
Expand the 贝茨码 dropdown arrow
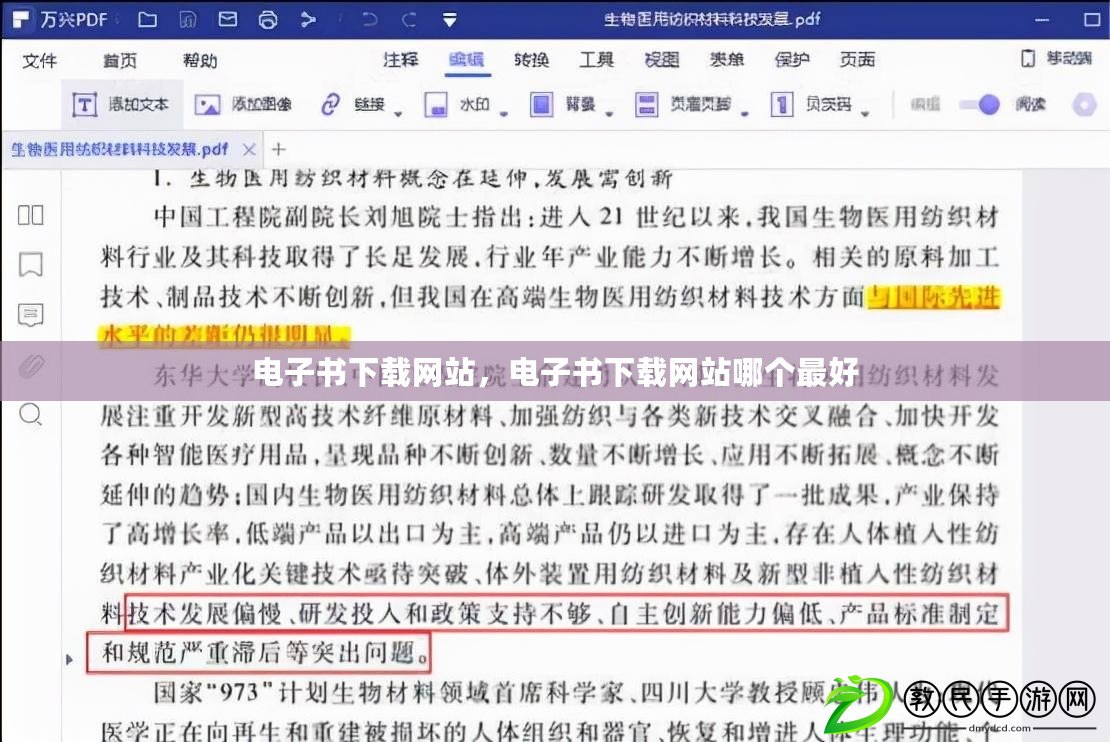point(865,113)
